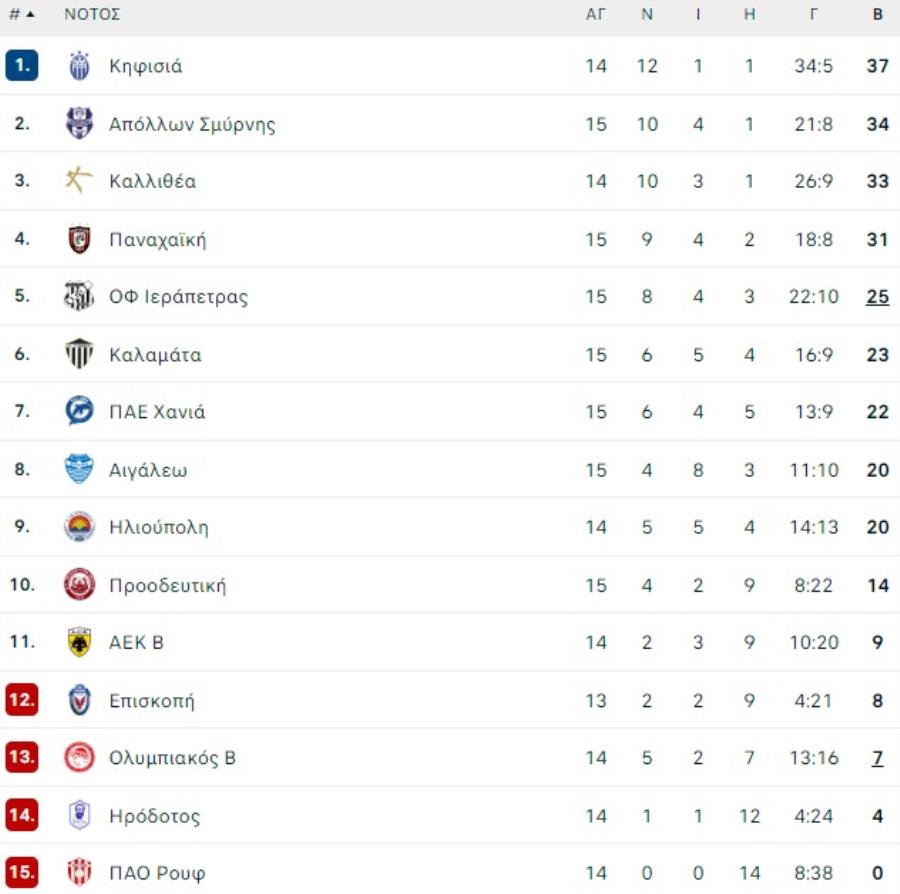This screenshot has height=894, width=900.
Task: Click the Κηφισιά team crest icon
Action: tap(79, 65)
